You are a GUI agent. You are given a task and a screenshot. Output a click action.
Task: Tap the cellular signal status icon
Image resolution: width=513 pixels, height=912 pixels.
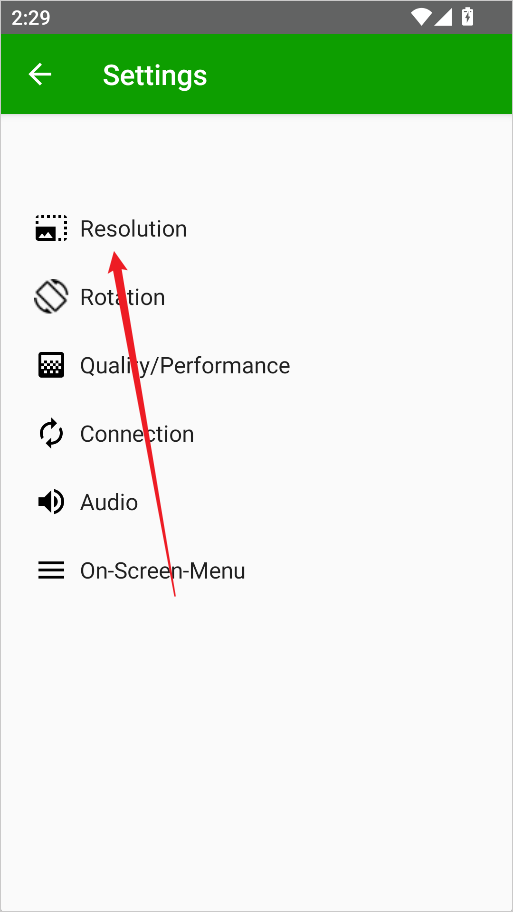click(x=443, y=17)
